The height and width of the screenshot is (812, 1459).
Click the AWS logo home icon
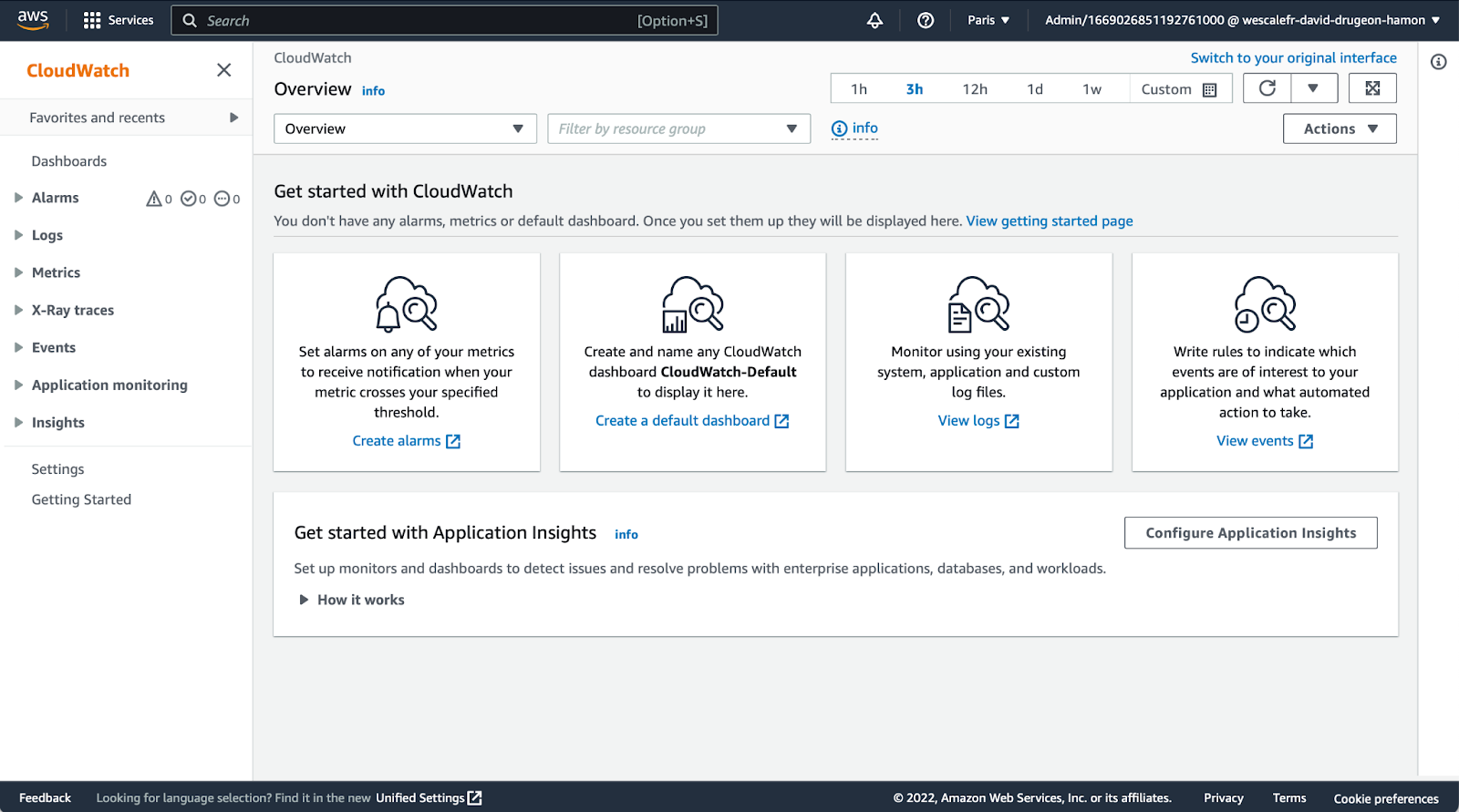(33, 20)
